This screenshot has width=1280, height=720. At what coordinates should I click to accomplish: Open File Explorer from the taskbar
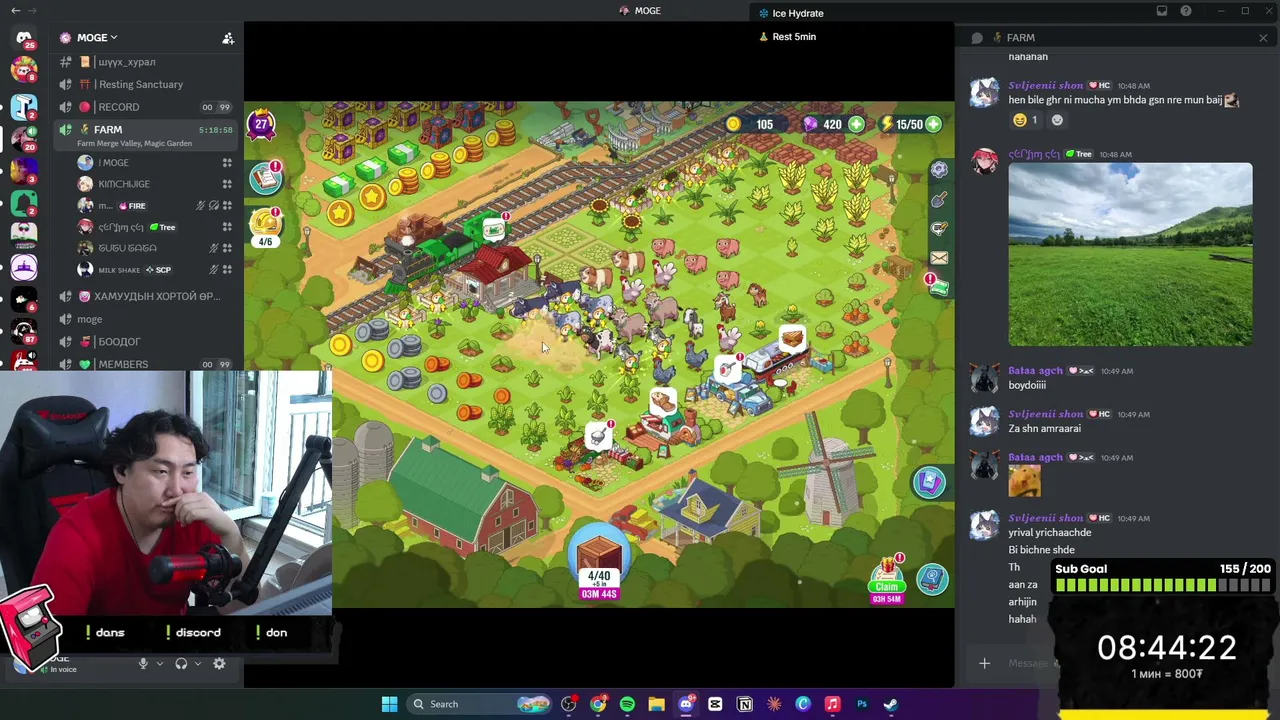pos(656,704)
